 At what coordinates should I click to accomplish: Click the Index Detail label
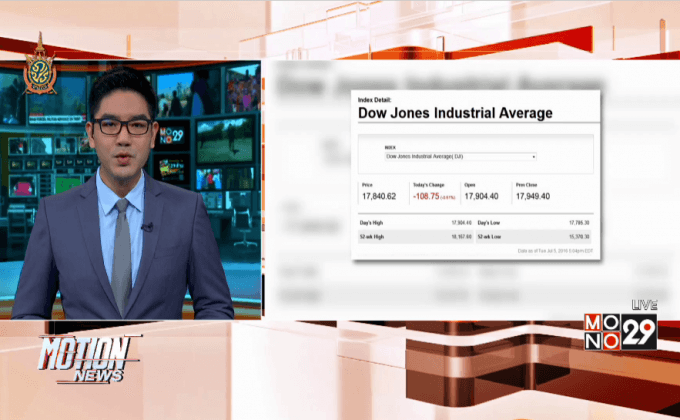374,100
